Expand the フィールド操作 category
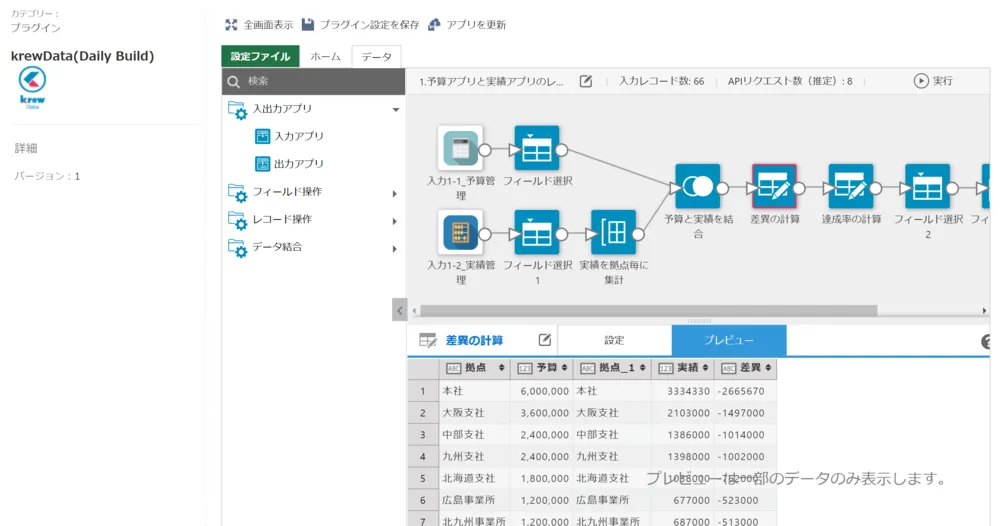The image size is (1000, 526). click(395, 193)
